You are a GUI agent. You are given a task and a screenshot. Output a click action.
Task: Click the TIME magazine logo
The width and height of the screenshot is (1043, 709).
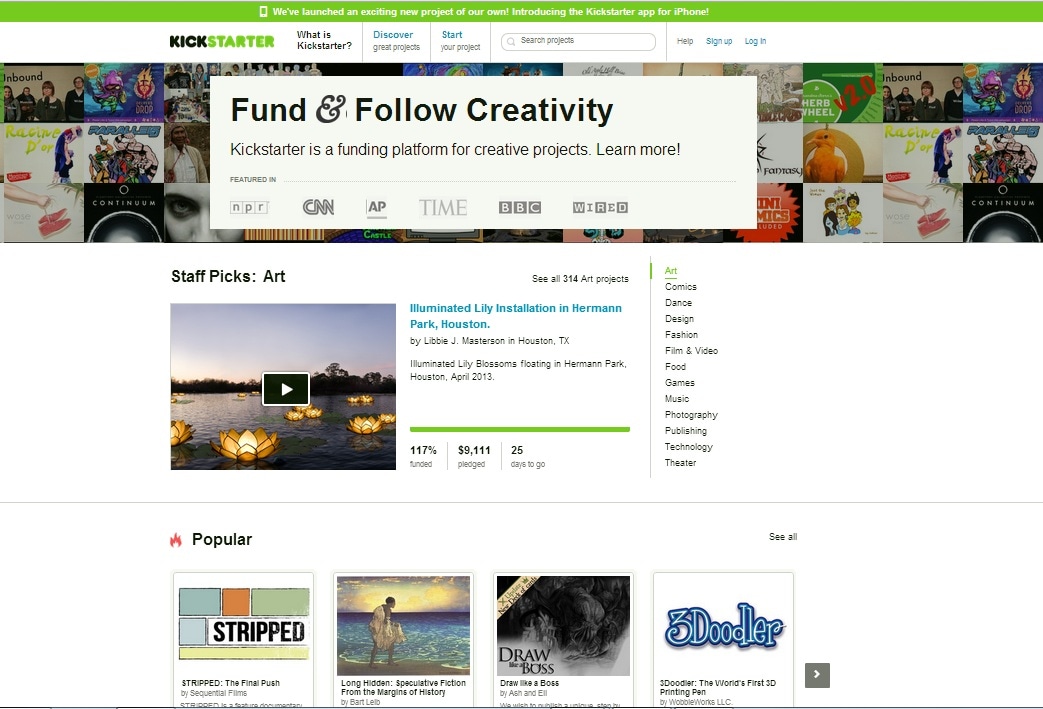click(x=443, y=208)
